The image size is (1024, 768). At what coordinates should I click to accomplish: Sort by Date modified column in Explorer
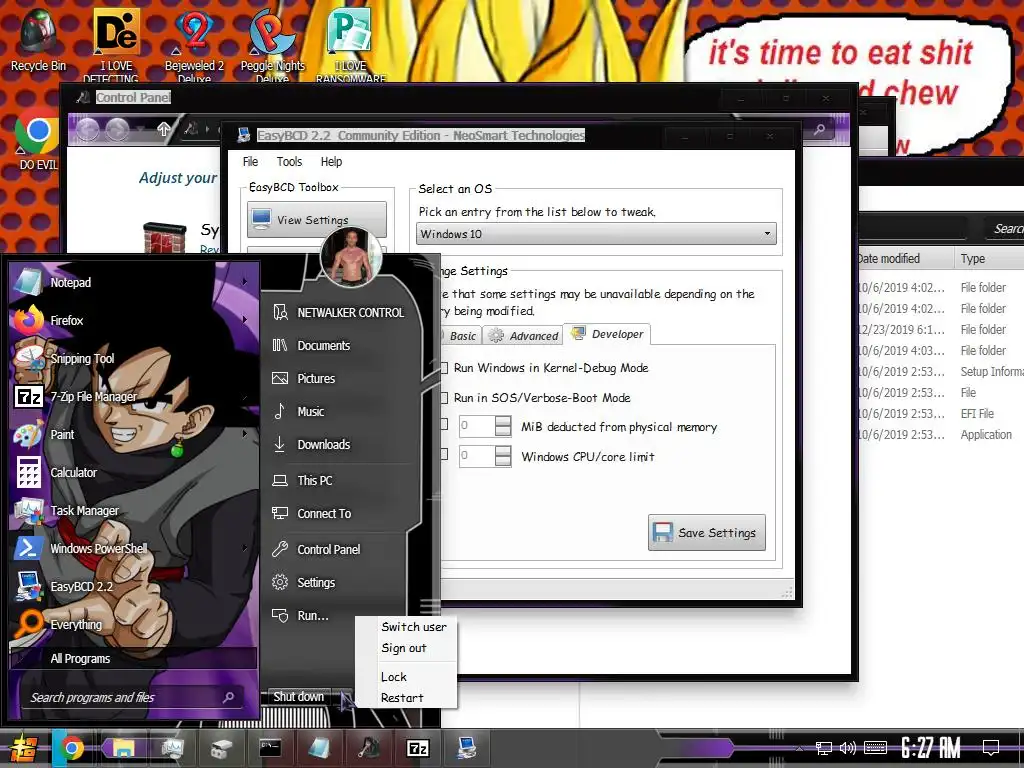coord(904,259)
